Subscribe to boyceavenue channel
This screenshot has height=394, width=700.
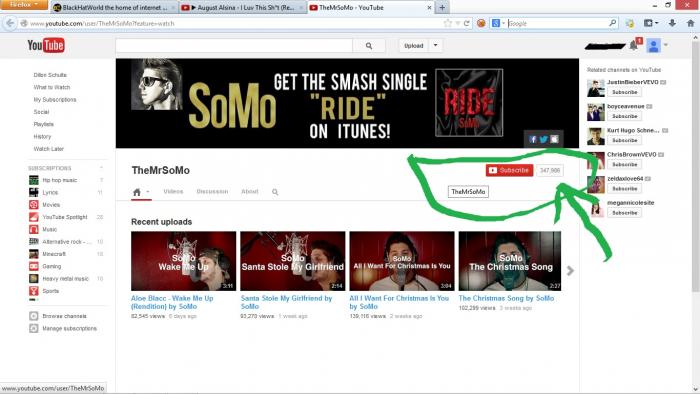click(x=624, y=116)
